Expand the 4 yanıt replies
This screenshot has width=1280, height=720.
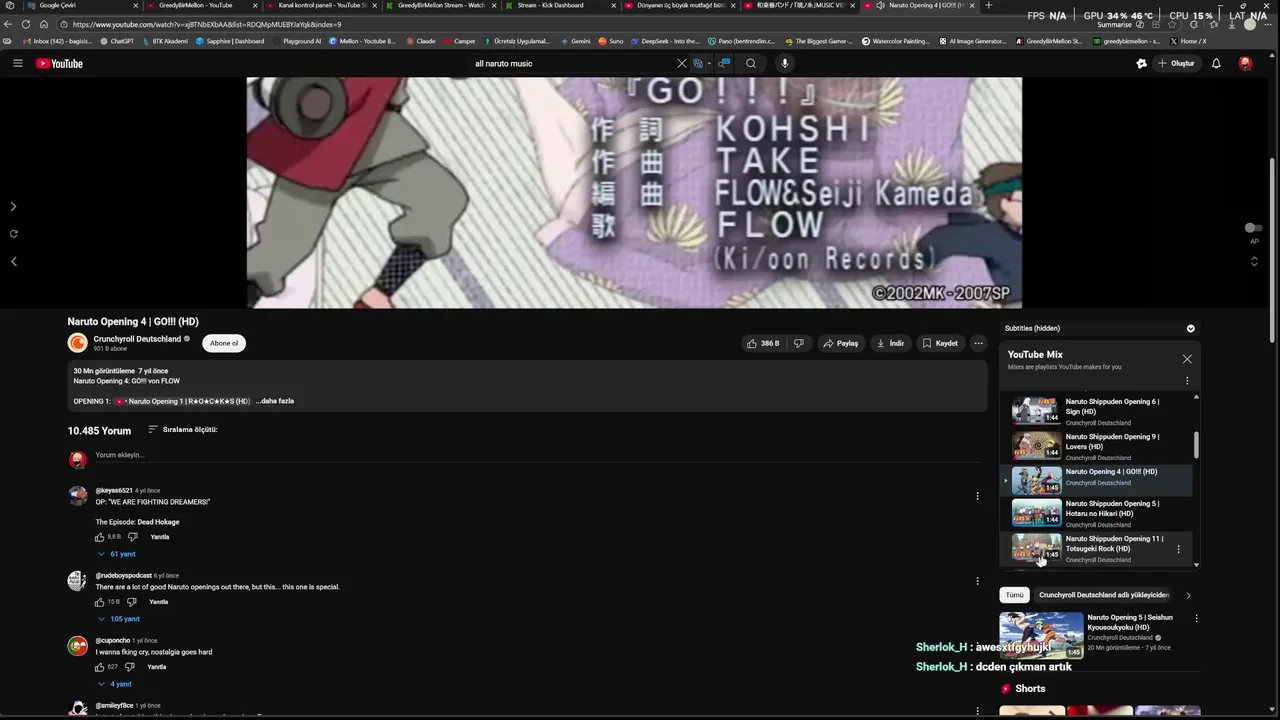[x=116, y=684]
